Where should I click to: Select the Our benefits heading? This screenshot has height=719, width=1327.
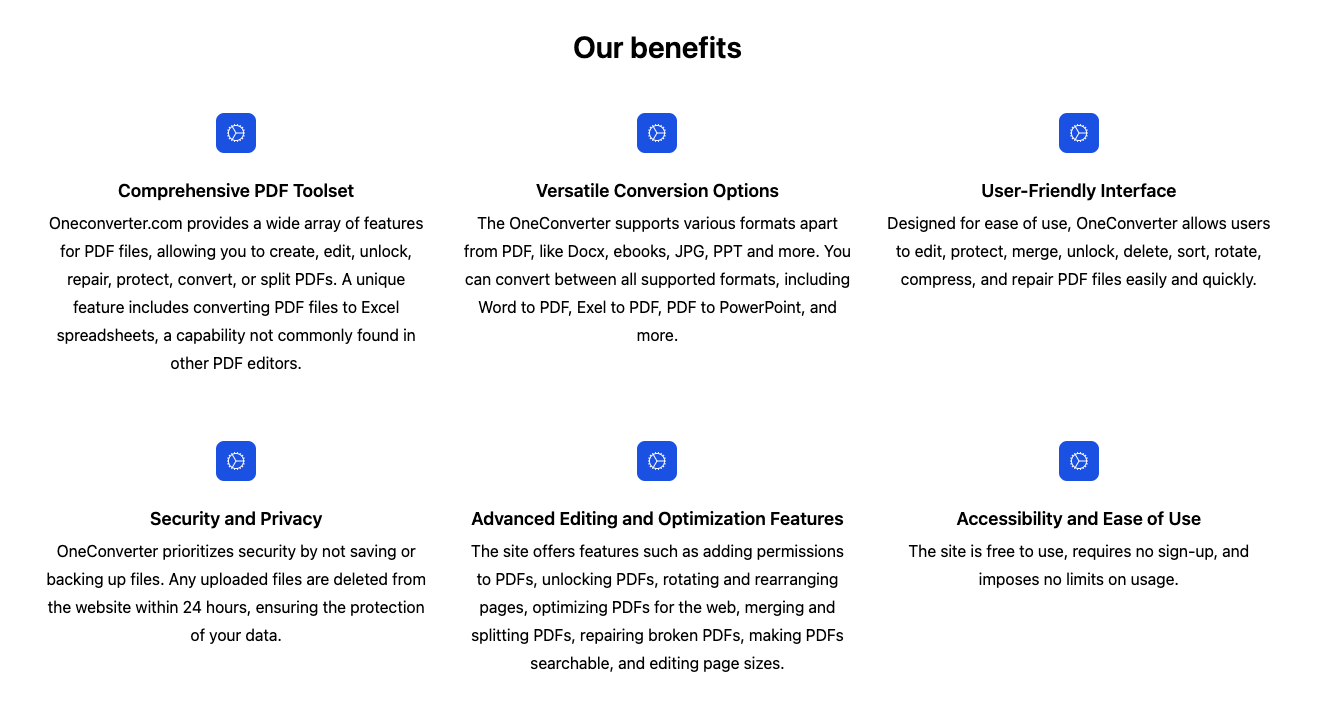[657, 47]
